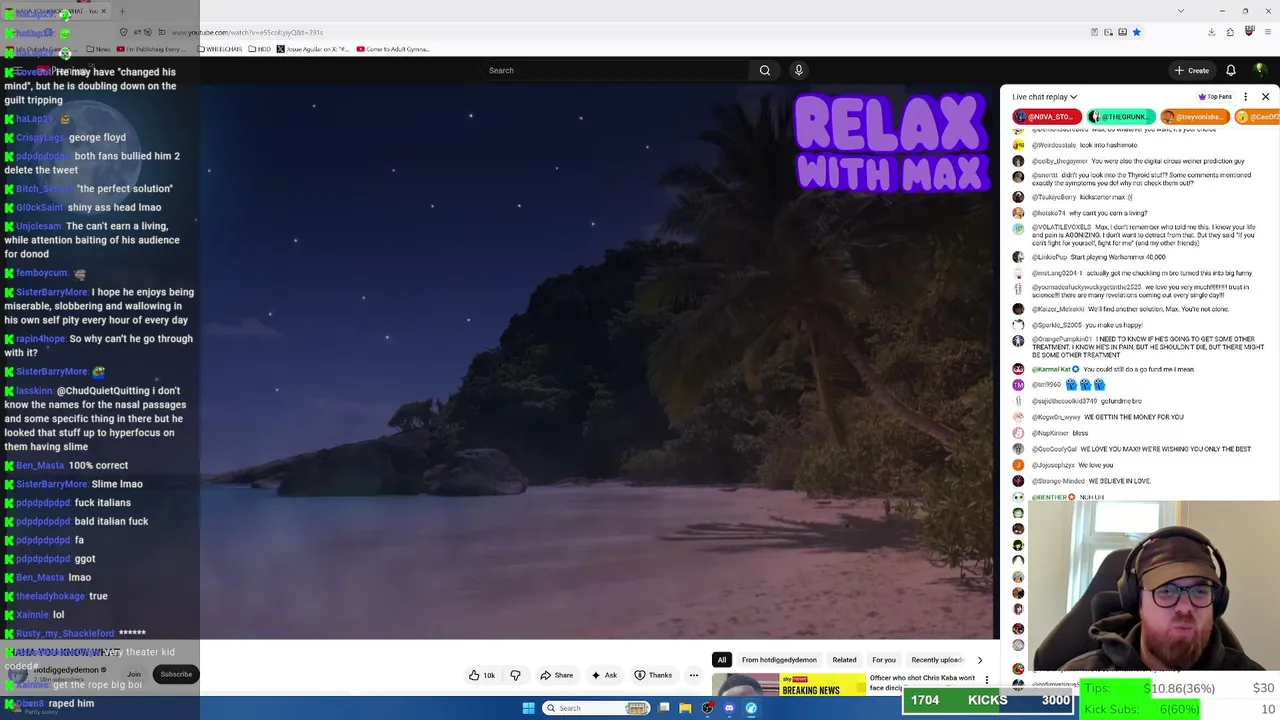Select the Recently uploaded chip
The width and height of the screenshot is (1280, 720).
point(936,660)
